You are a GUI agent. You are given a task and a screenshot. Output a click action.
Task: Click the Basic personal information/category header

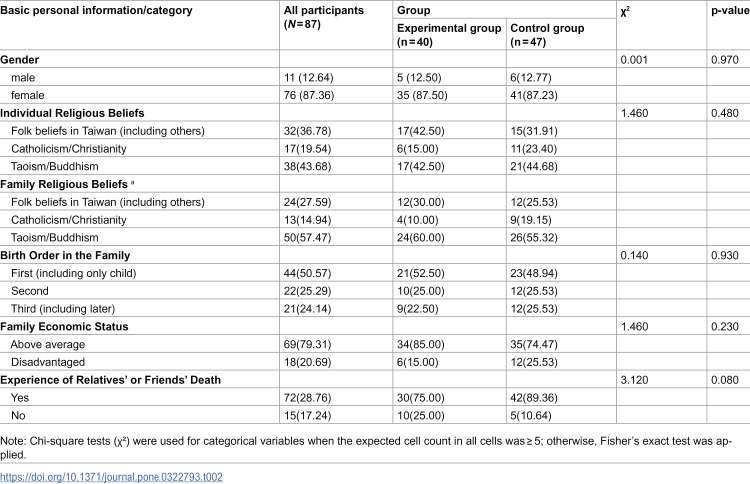pyautogui.click(x=96, y=11)
